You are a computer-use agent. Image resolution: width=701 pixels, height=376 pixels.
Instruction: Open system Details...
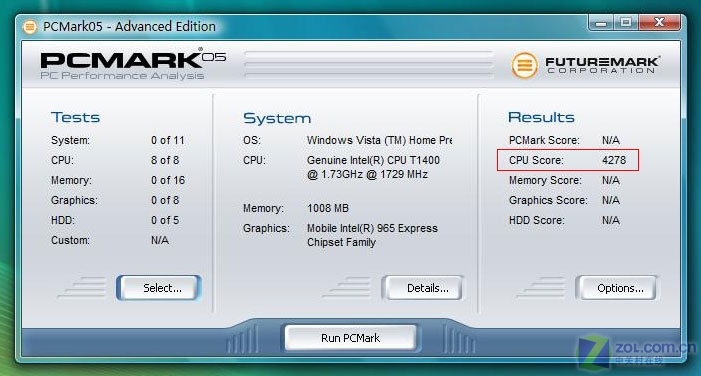coord(423,288)
